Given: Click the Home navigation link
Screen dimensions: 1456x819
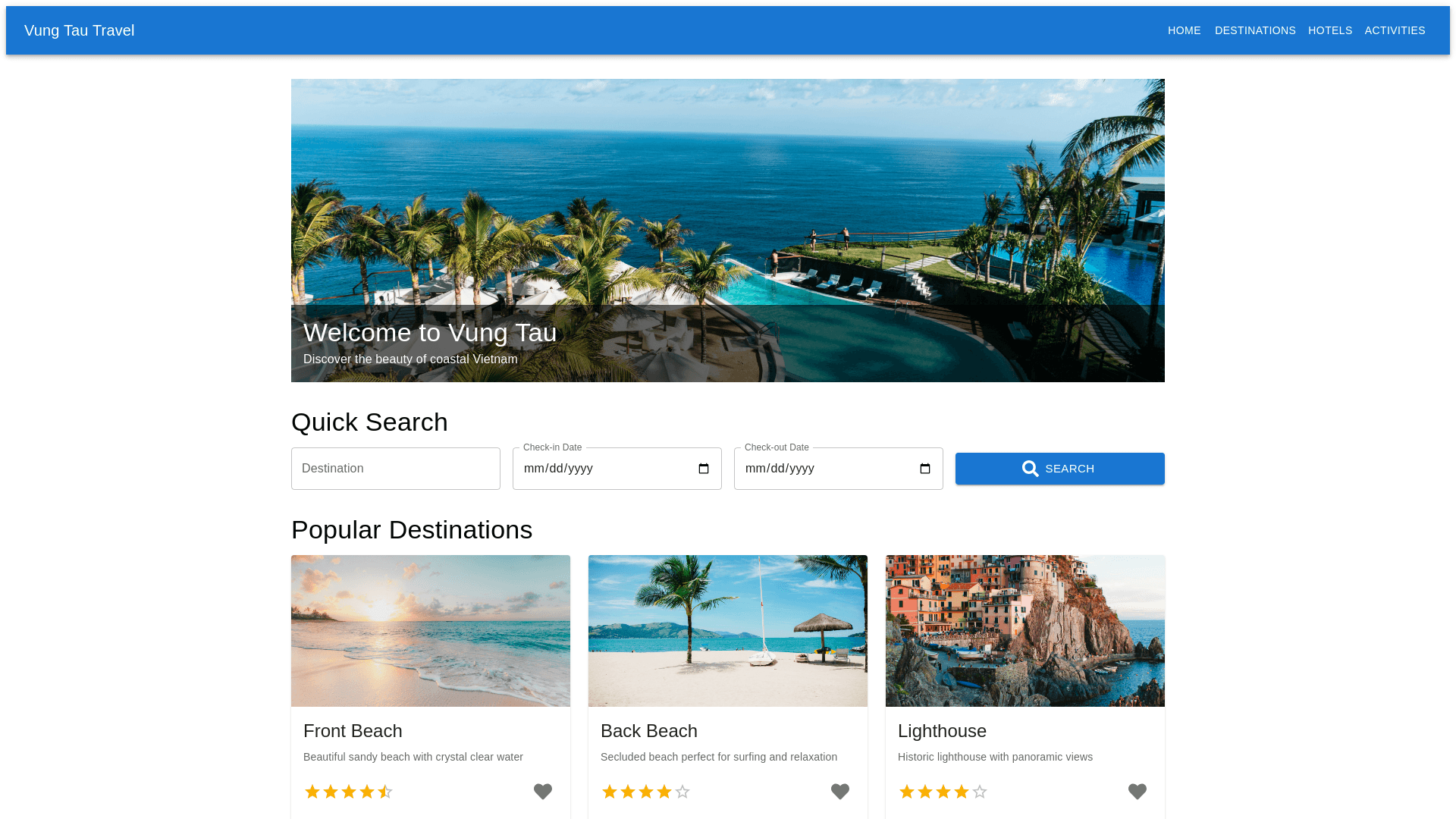Looking at the screenshot, I should pos(1185,30).
